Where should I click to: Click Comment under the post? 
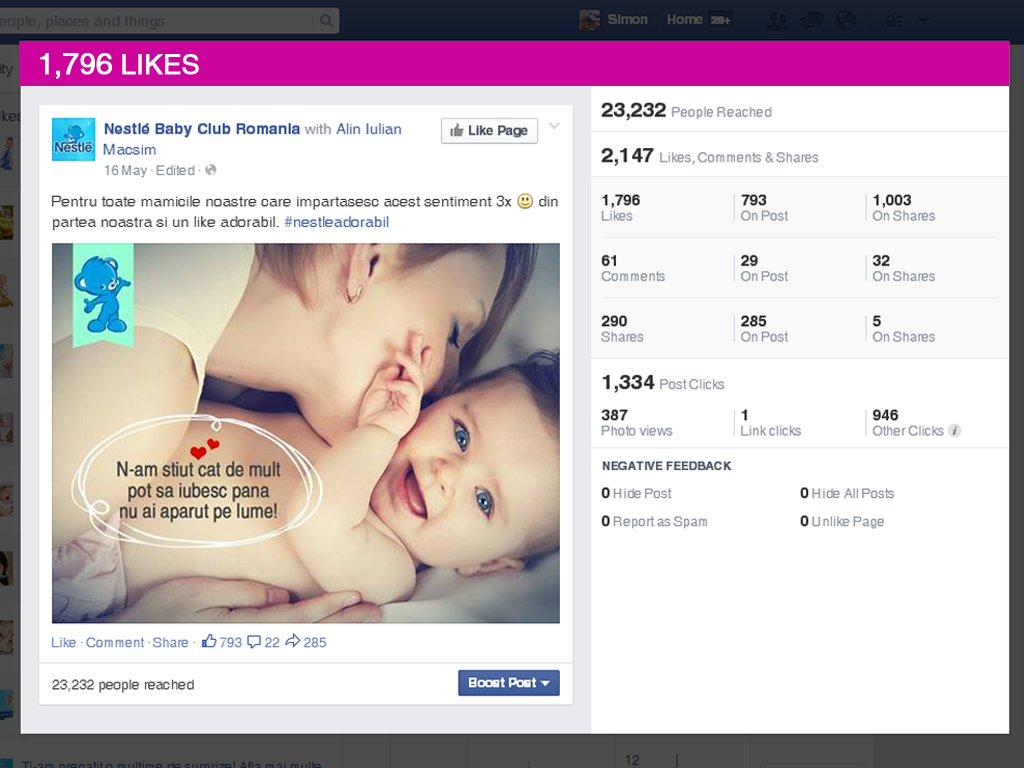point(115,643)
